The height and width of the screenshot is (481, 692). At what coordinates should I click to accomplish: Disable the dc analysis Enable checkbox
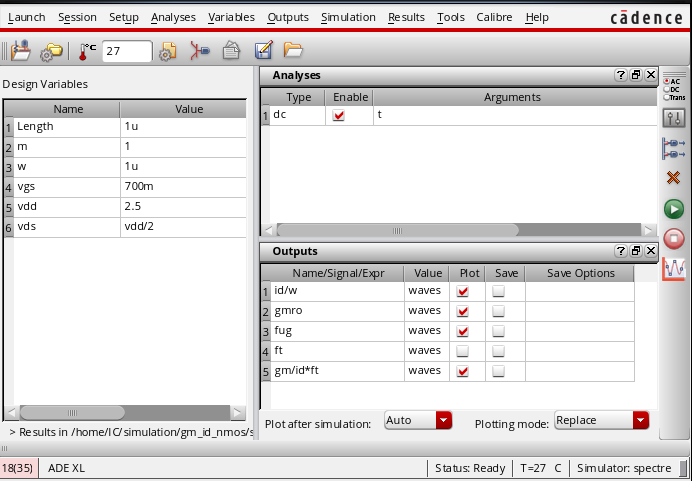point(339,116)
